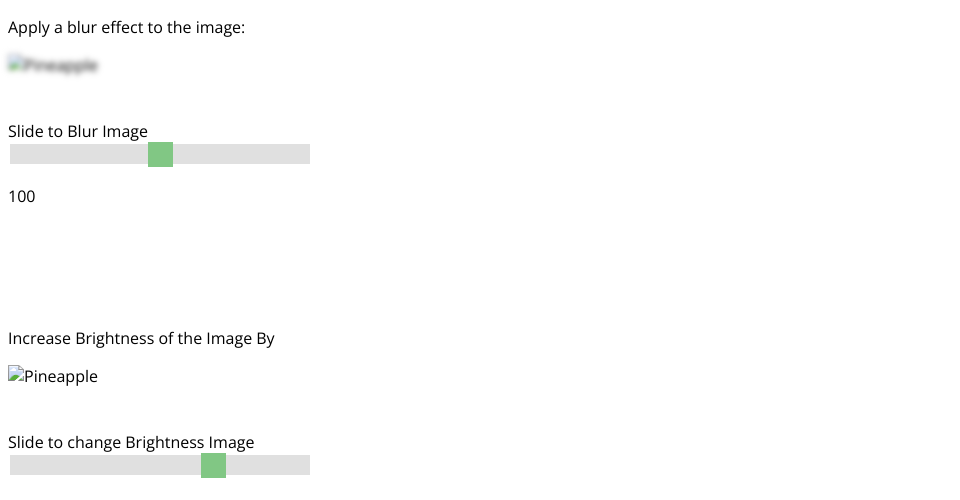Click the "Slide to change Brightness Image" label
Viewport: 960px width, 500px height.
[x=131, y=442]
